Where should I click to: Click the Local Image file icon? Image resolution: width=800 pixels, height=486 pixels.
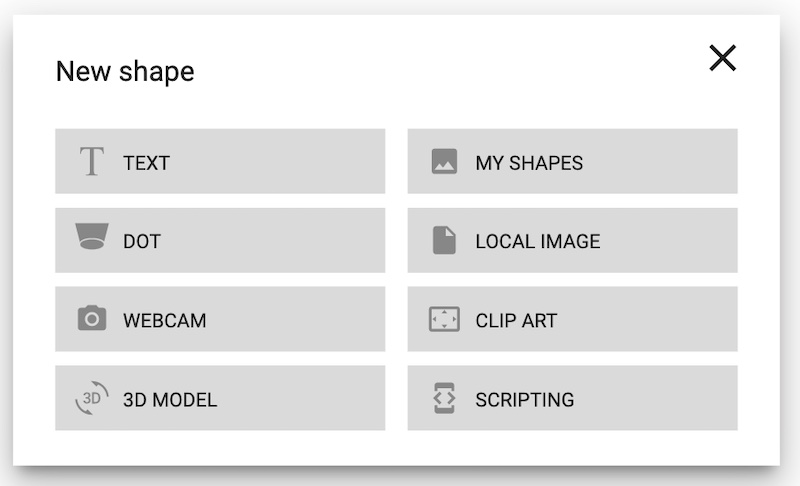444,240
